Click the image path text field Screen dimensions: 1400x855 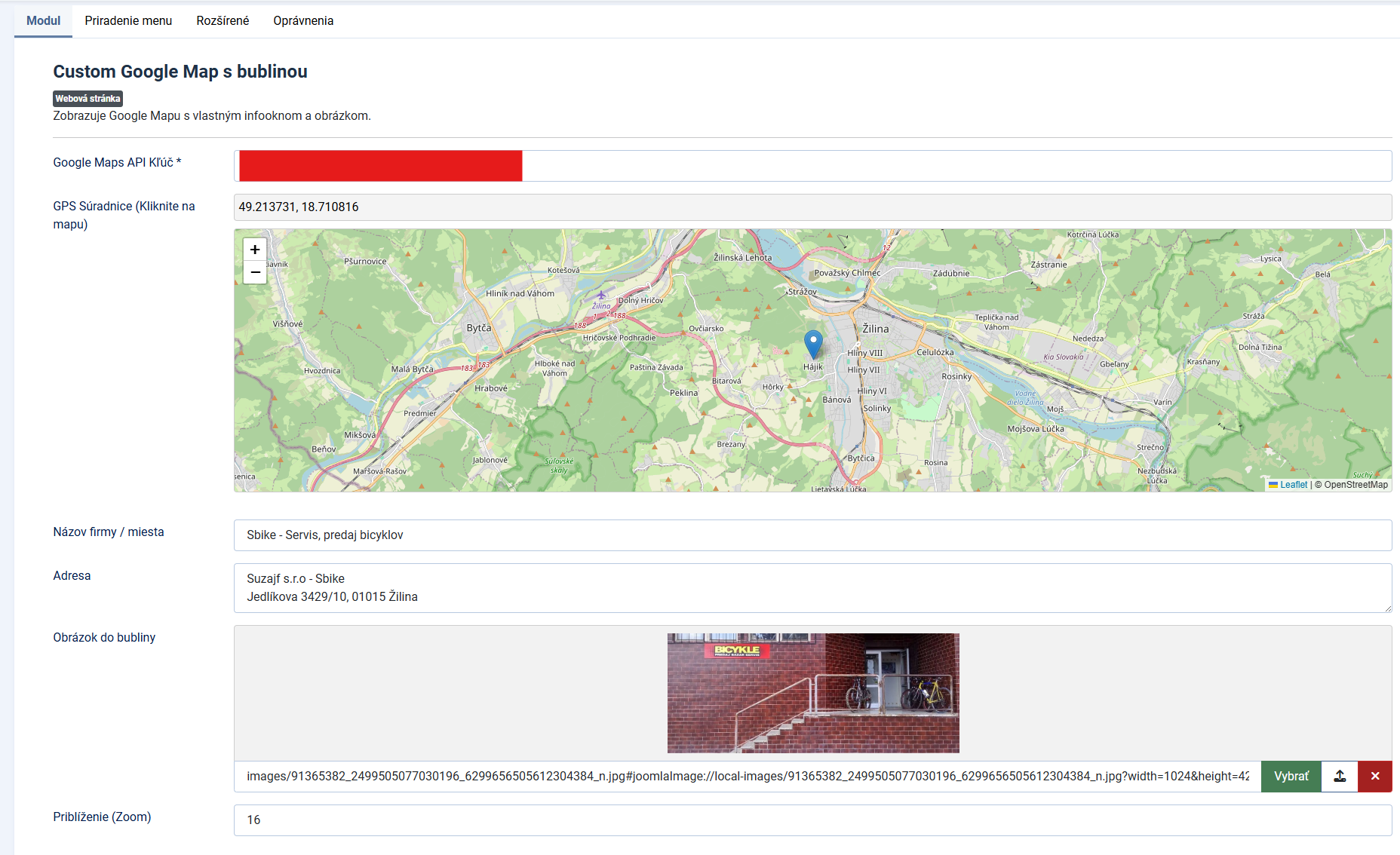(748, 776)
